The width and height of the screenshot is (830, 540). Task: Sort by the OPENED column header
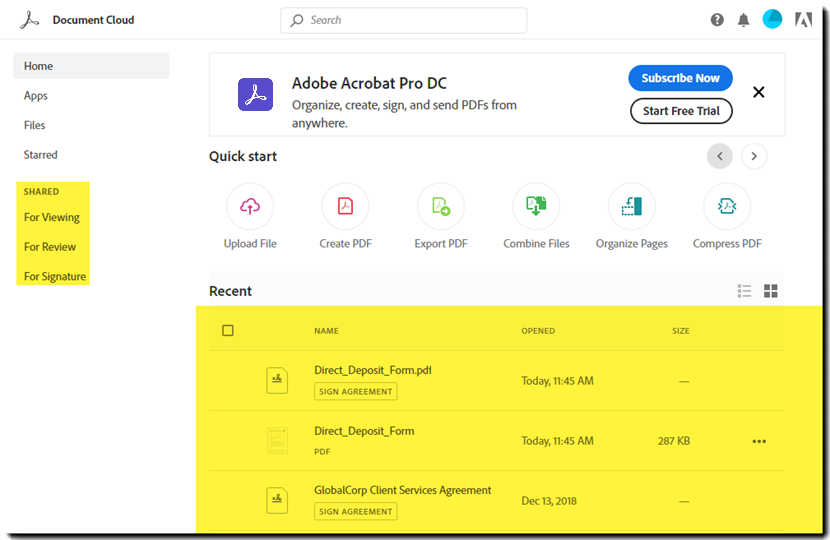pos(538,331)
